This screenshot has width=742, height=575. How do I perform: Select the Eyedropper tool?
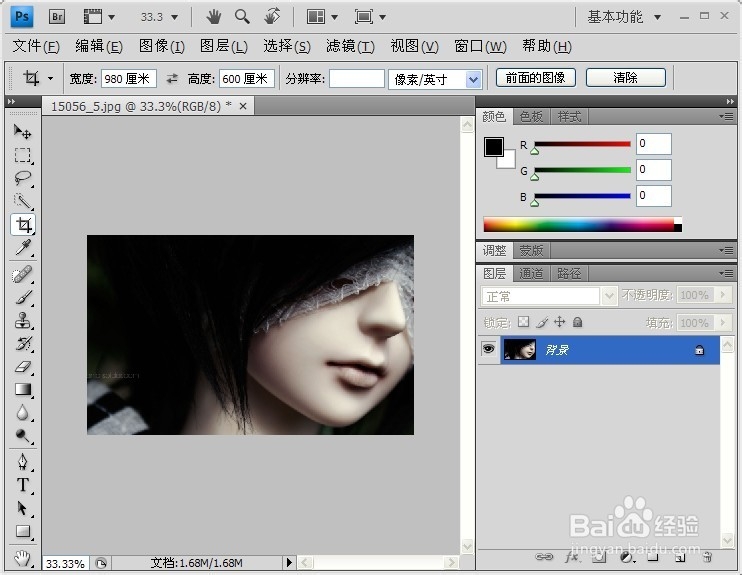coord(22,248)
